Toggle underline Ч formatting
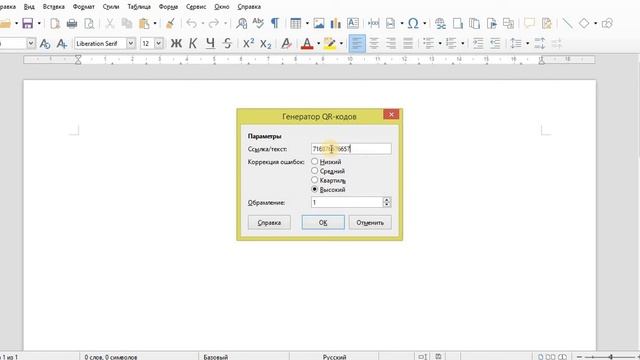The width and height of the screenshot is (640, 360). pos(210,43)
